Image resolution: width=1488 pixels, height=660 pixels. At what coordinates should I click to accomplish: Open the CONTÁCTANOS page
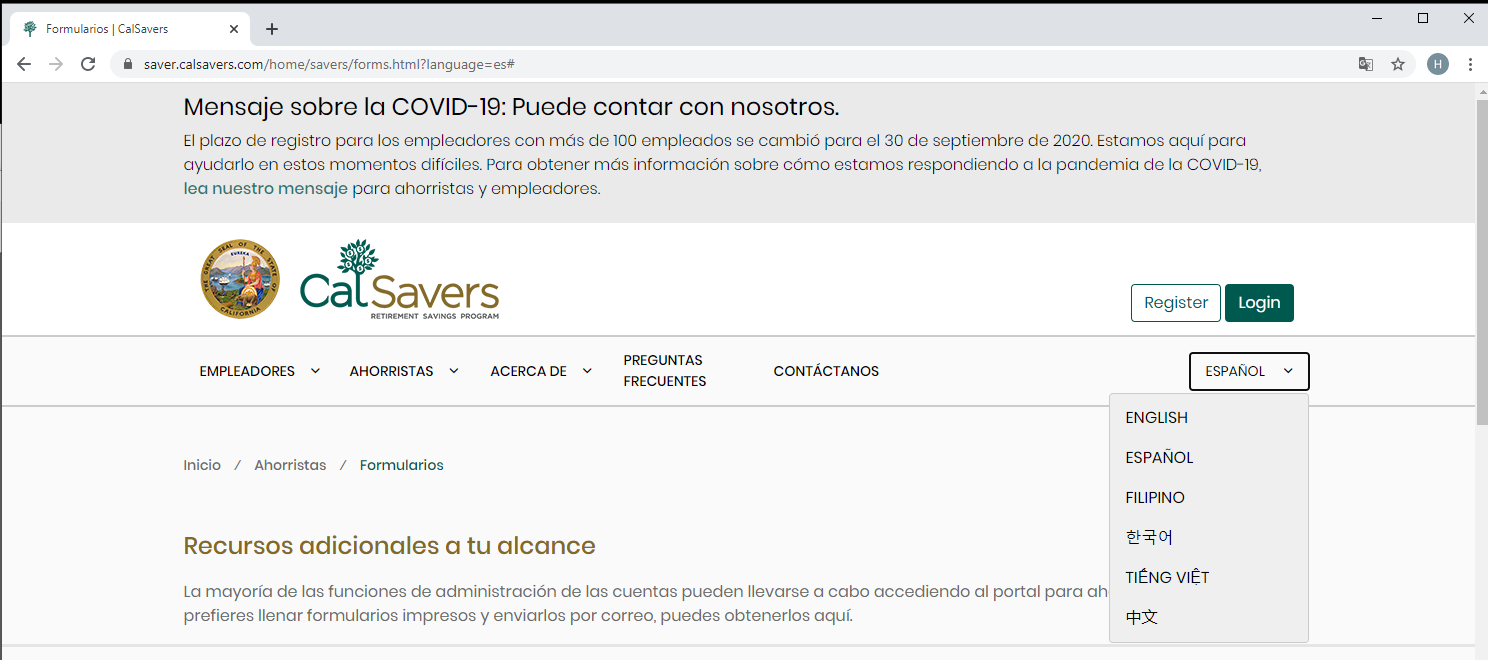coord(826,371)
